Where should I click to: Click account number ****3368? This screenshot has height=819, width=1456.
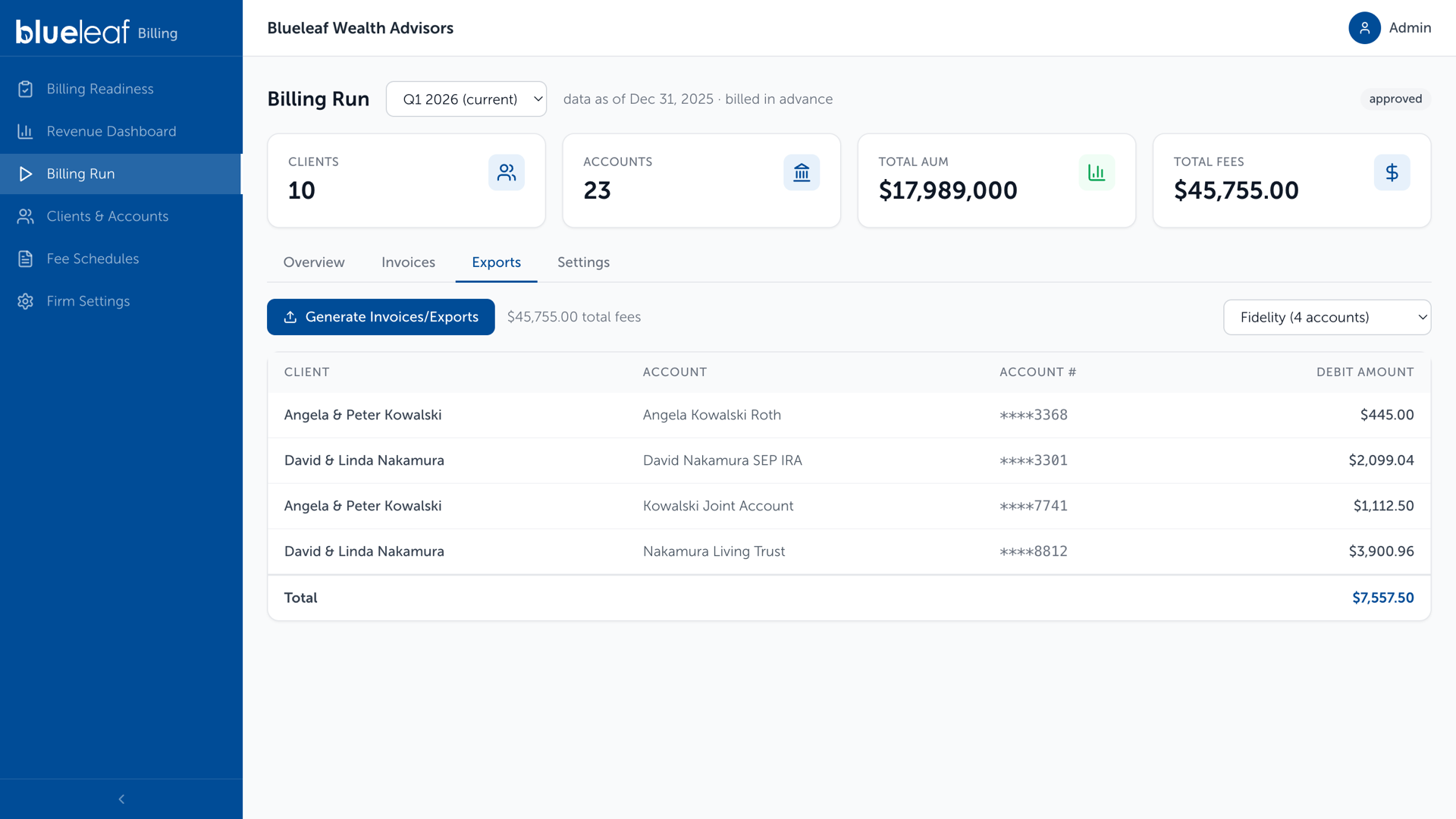[1033, 415]
